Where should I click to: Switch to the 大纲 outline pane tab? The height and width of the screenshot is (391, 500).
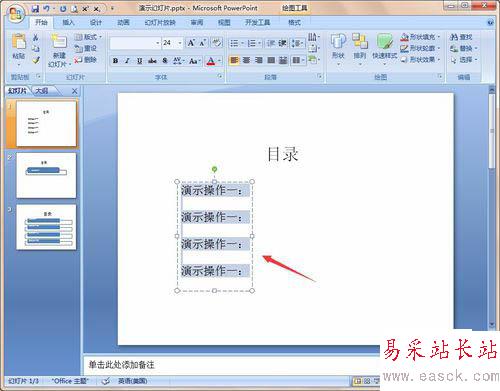pos(42,91)
